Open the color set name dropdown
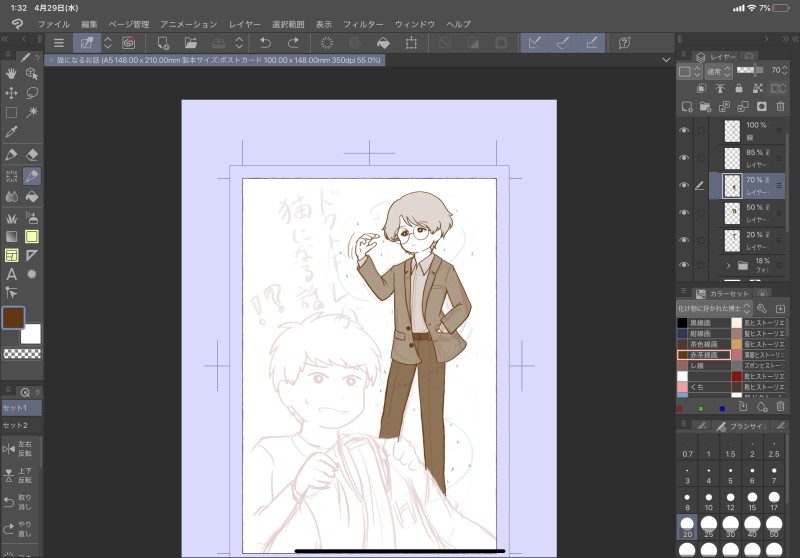 pos(714,308)
